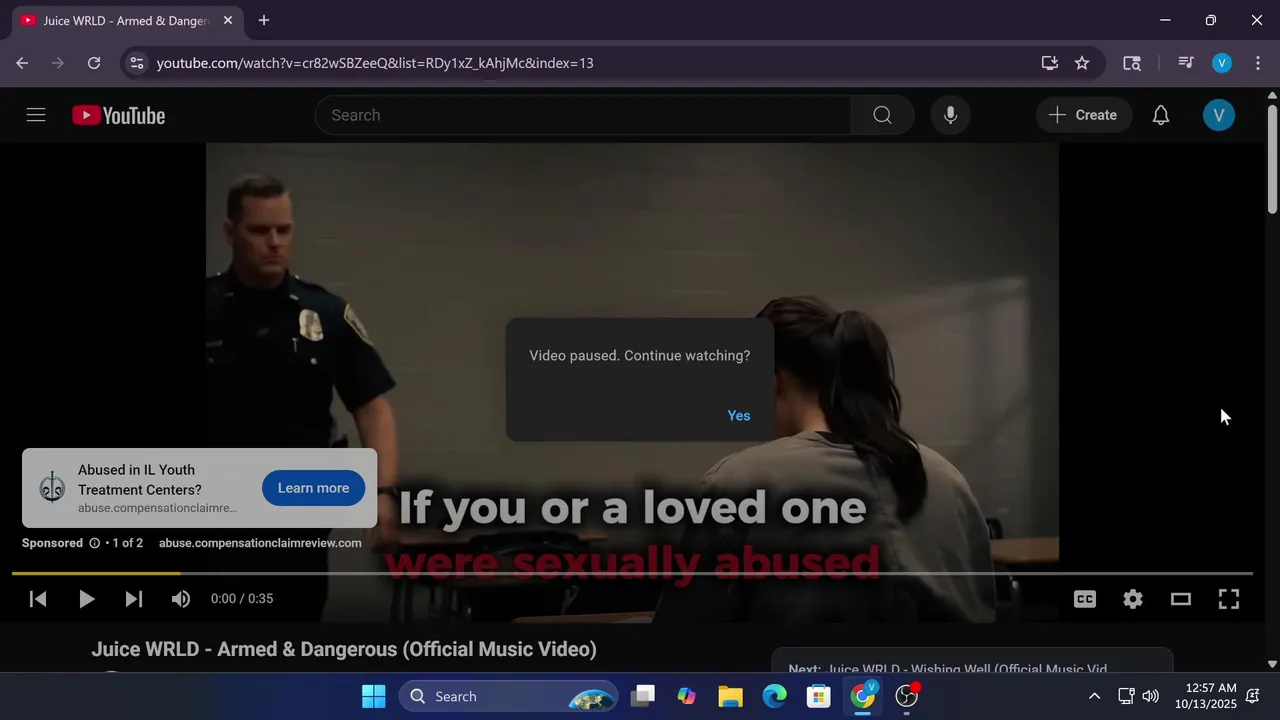The width and height of the screenshot is (1280, 720).
Task: Toggle closed captions
Action: [x=1085, y=599]
